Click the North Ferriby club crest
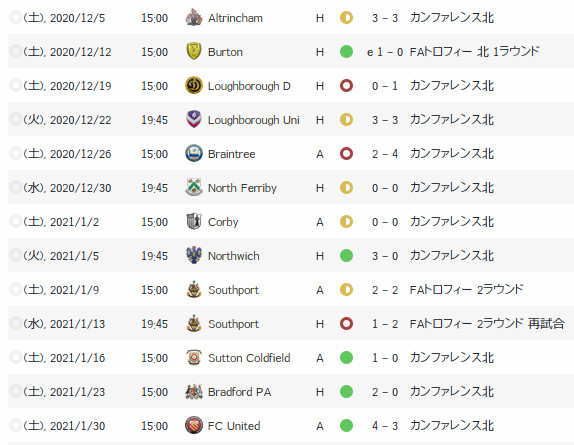The width and height of the screenshot is (574, 445). [x=194, y=188]
